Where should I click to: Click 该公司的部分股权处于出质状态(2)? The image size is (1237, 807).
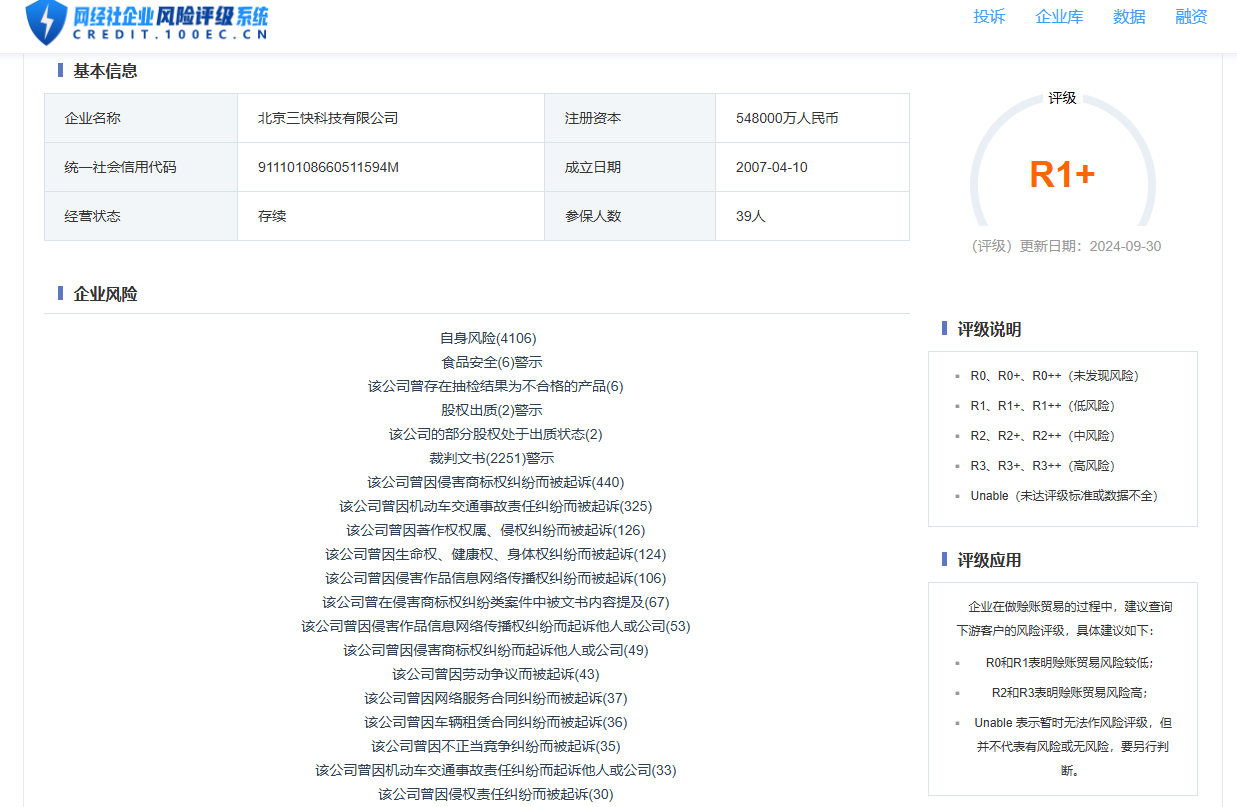tap(495, 434)
